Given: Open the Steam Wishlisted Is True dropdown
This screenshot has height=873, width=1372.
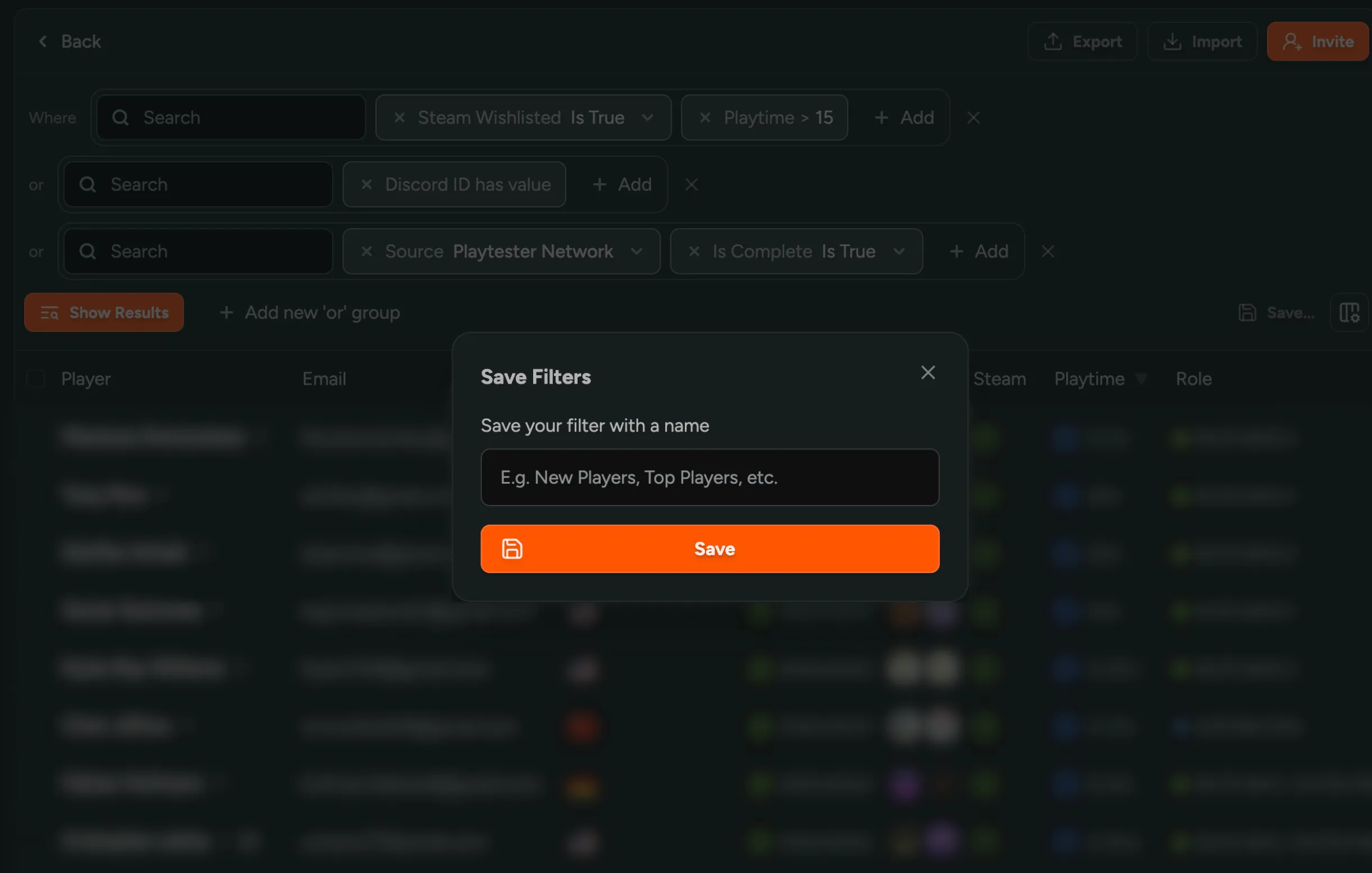Looking at the screenshot, I should 649,117.
